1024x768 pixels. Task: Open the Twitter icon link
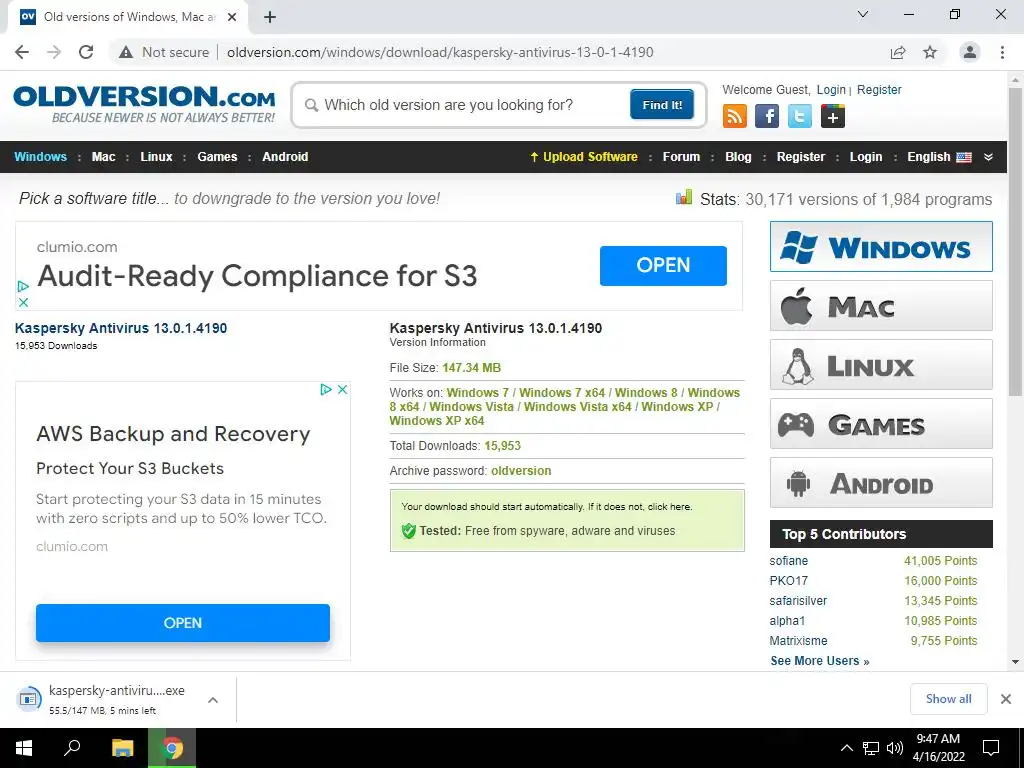point(799,116)
